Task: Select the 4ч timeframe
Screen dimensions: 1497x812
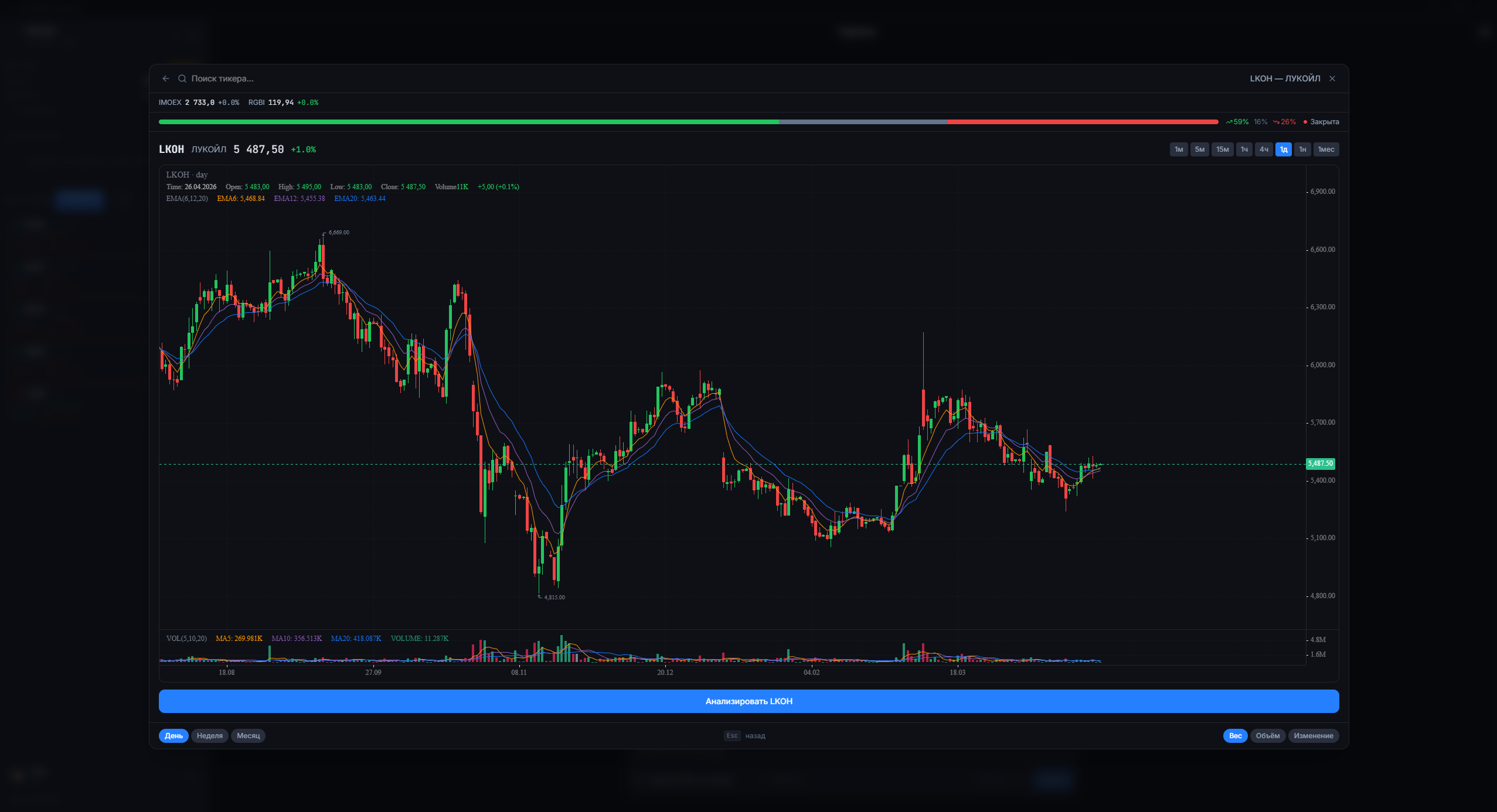Action: [1264, 149]
